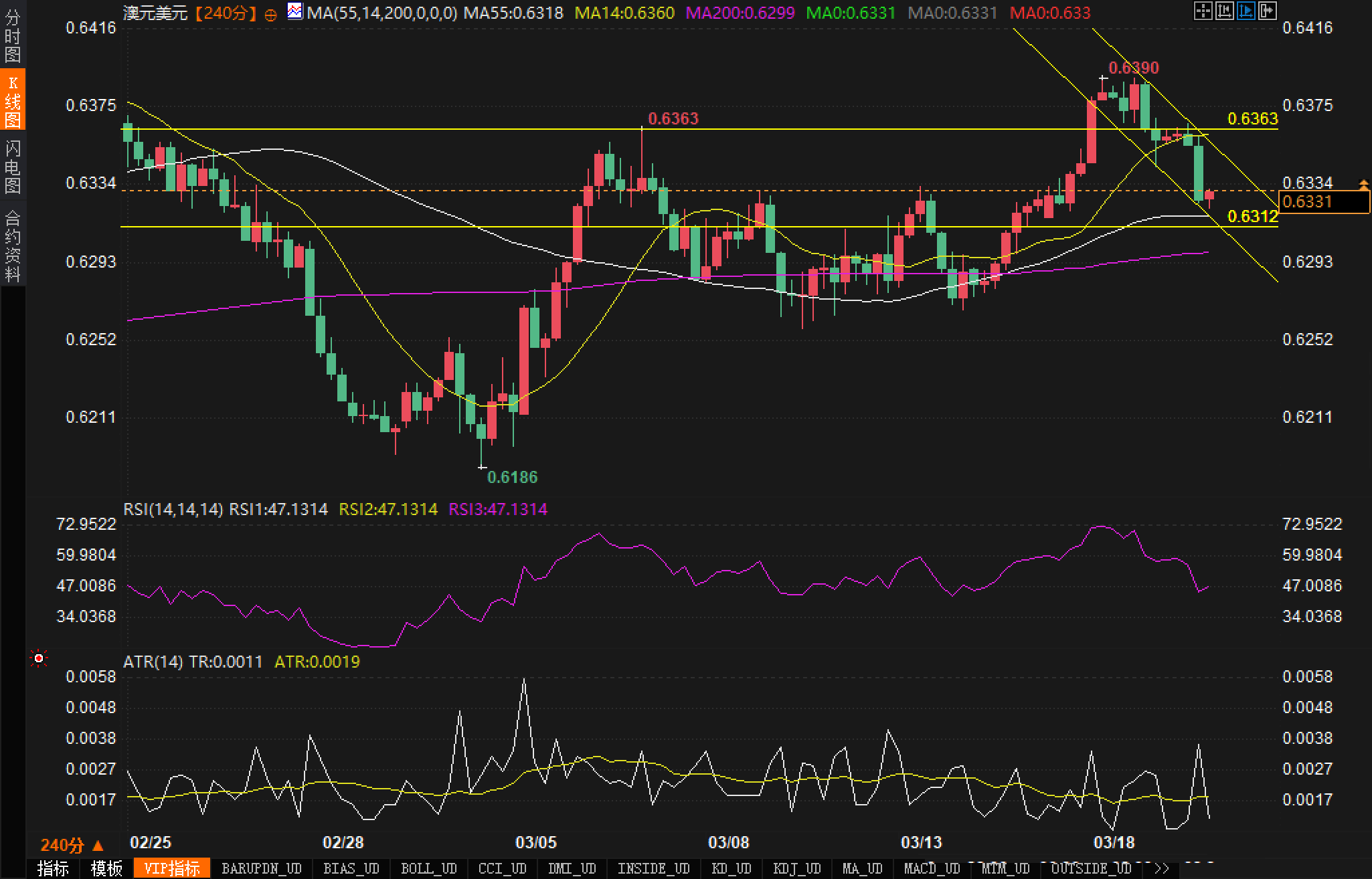This screenshot has height=879, width=1372.
Task: Click the red MA0:0.633 label
Action: (x=1050, y=13)
